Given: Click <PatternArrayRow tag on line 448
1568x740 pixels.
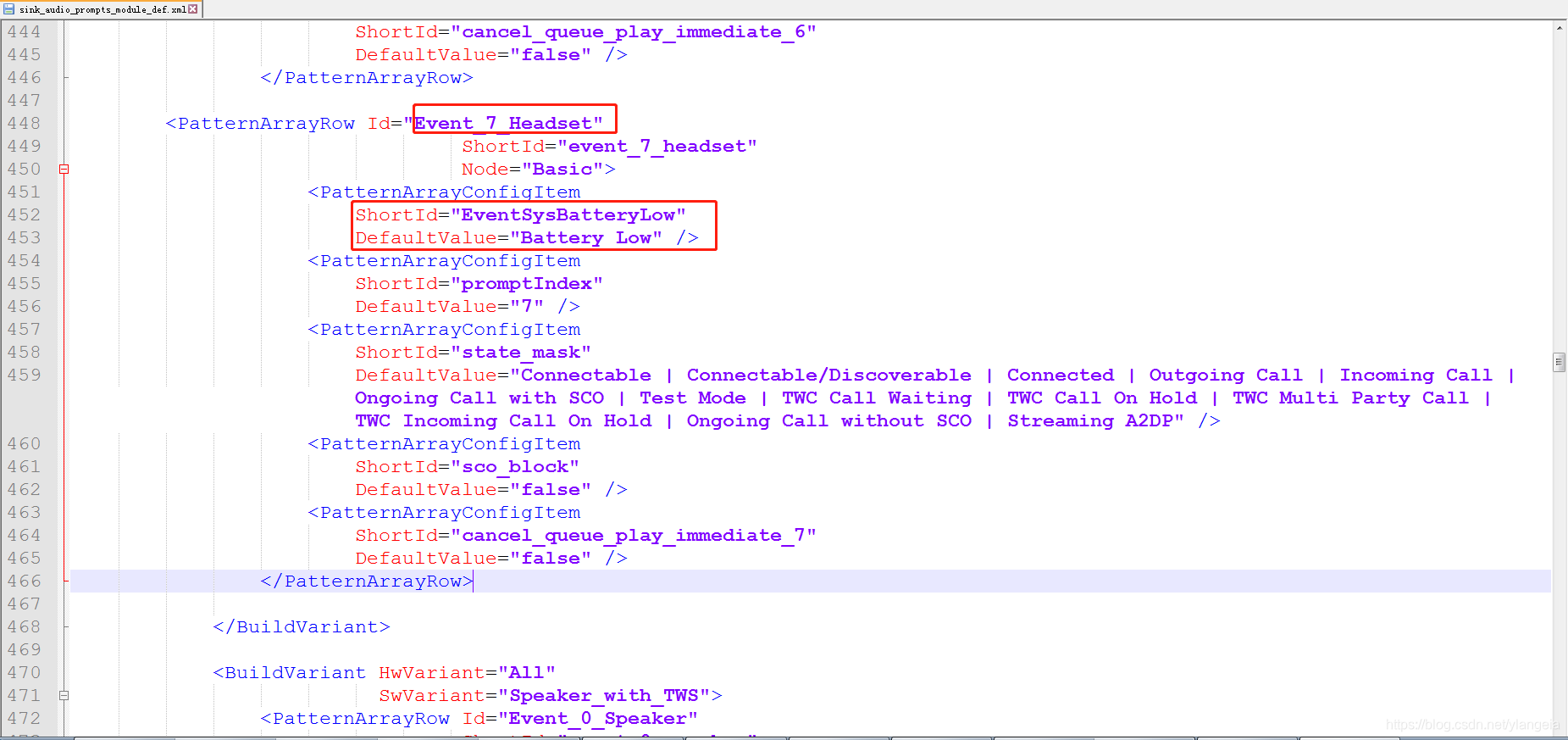Looking at the screenshot, I should pyautogui.click(x=260, y=124).
